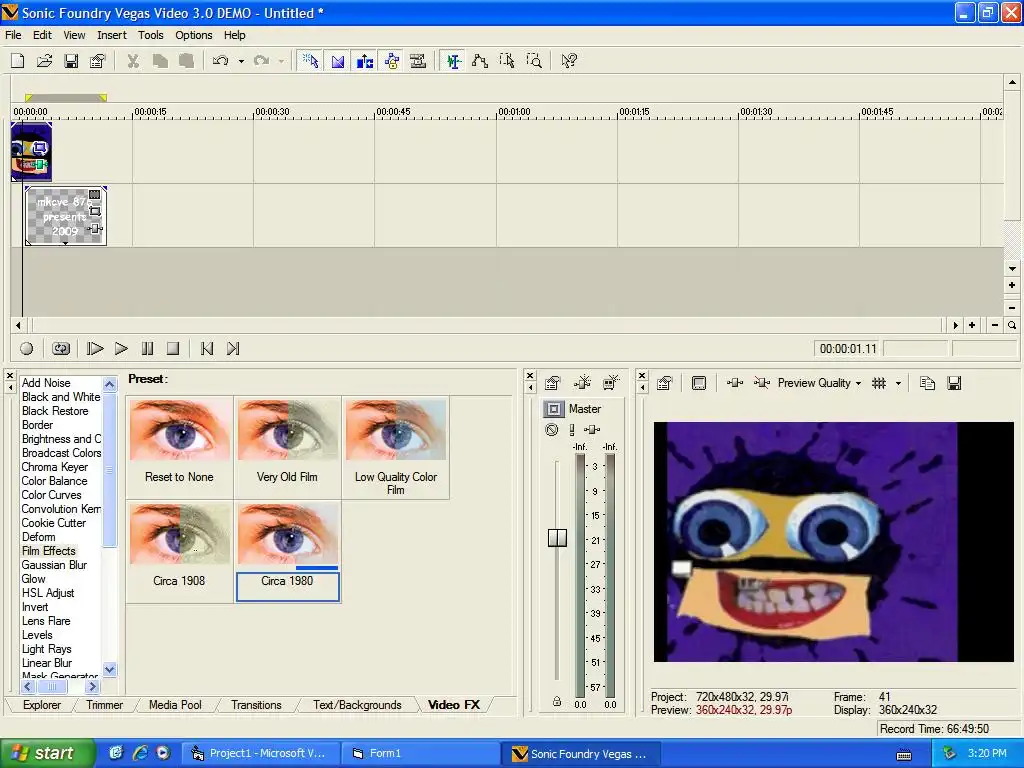
Task: Toggle Enable Snapping in main toolbar
Action: pyautogui.click(x=310, y=61)
